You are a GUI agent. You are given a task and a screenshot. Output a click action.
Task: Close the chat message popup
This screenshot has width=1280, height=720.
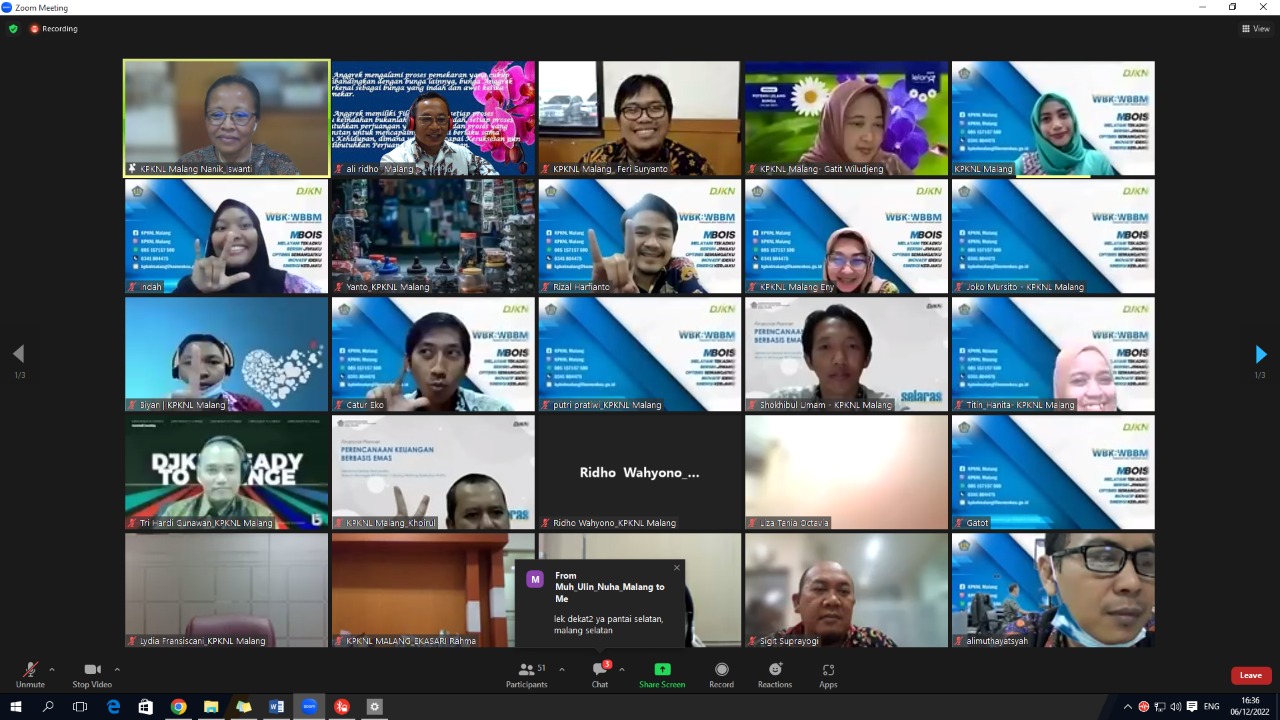(676, 568)
